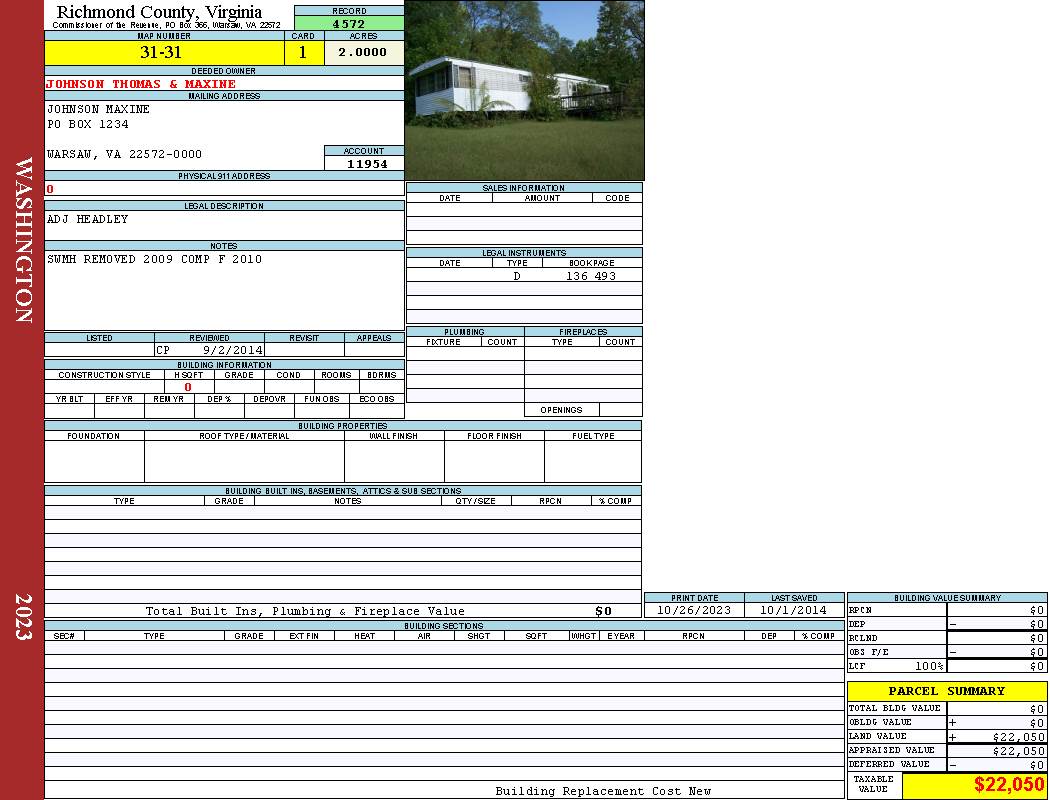Click legal instrument type D
The height and width of the screenshot is (800, 1050).
point(517,276)
